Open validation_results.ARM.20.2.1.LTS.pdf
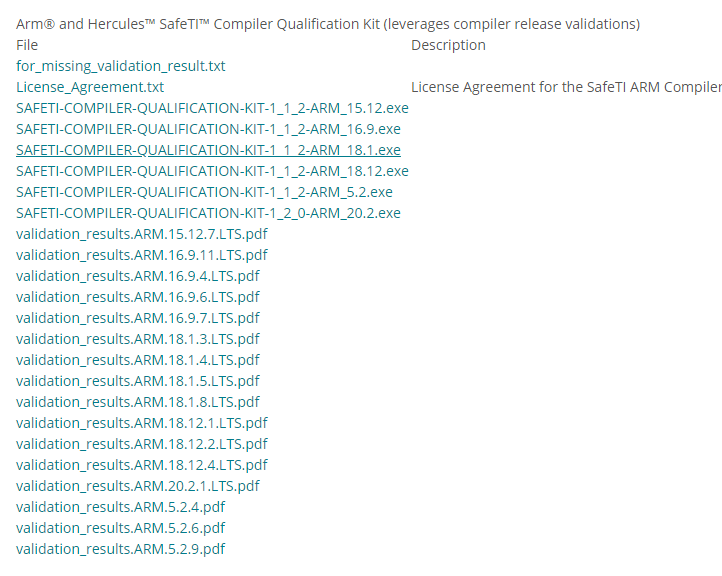The image size is (722, 576). pyautogui.click(x=138, y=486)
